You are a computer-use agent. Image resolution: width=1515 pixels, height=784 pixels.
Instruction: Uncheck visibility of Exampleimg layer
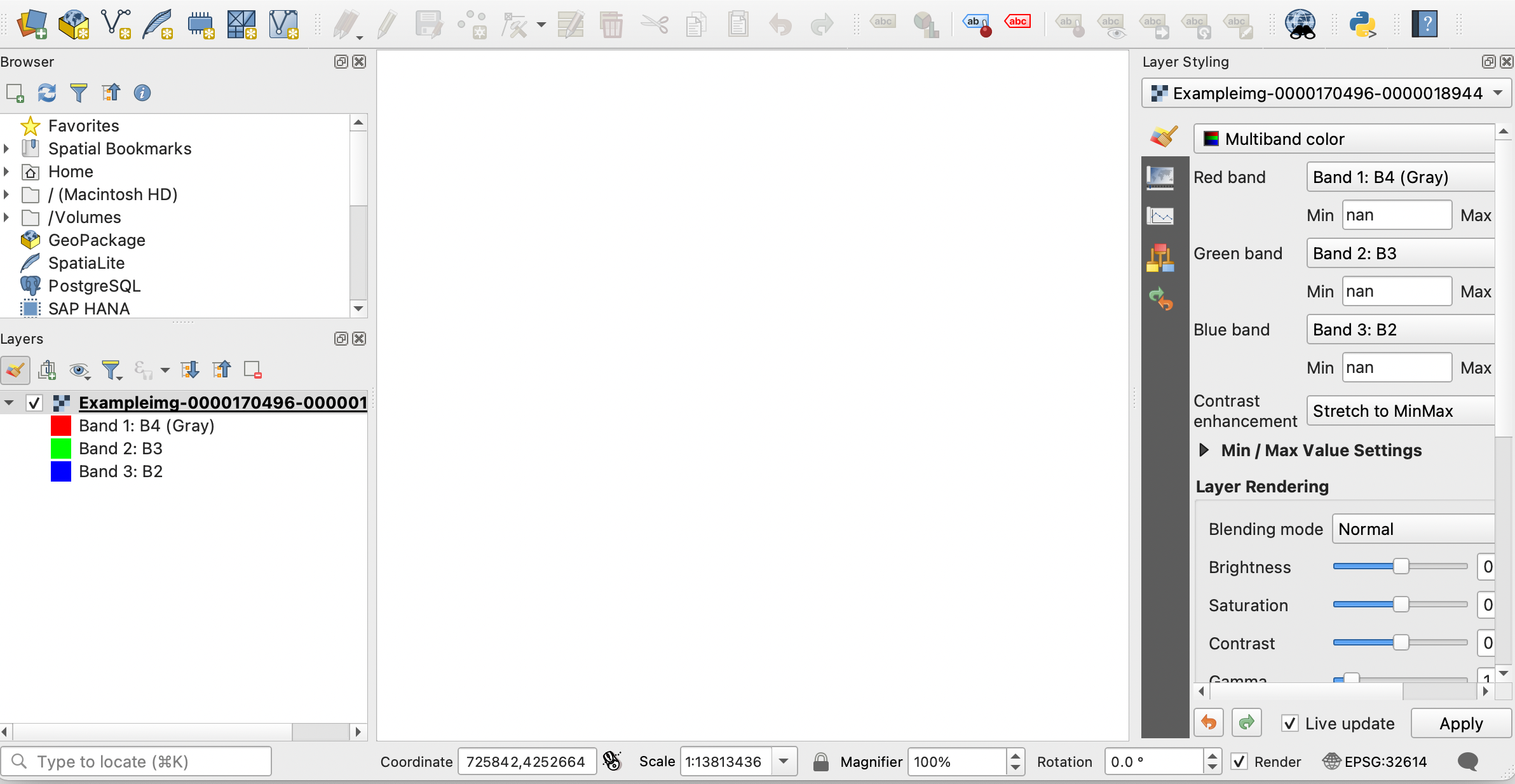(34, 403)
